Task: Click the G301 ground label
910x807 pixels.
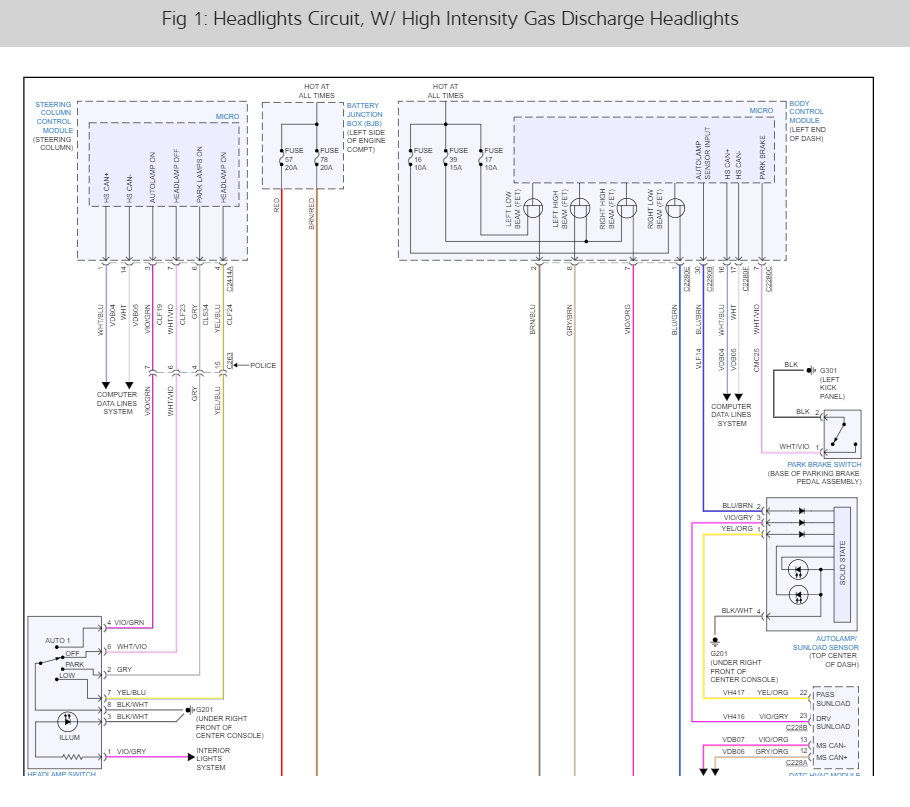Action: pos(828,370)
